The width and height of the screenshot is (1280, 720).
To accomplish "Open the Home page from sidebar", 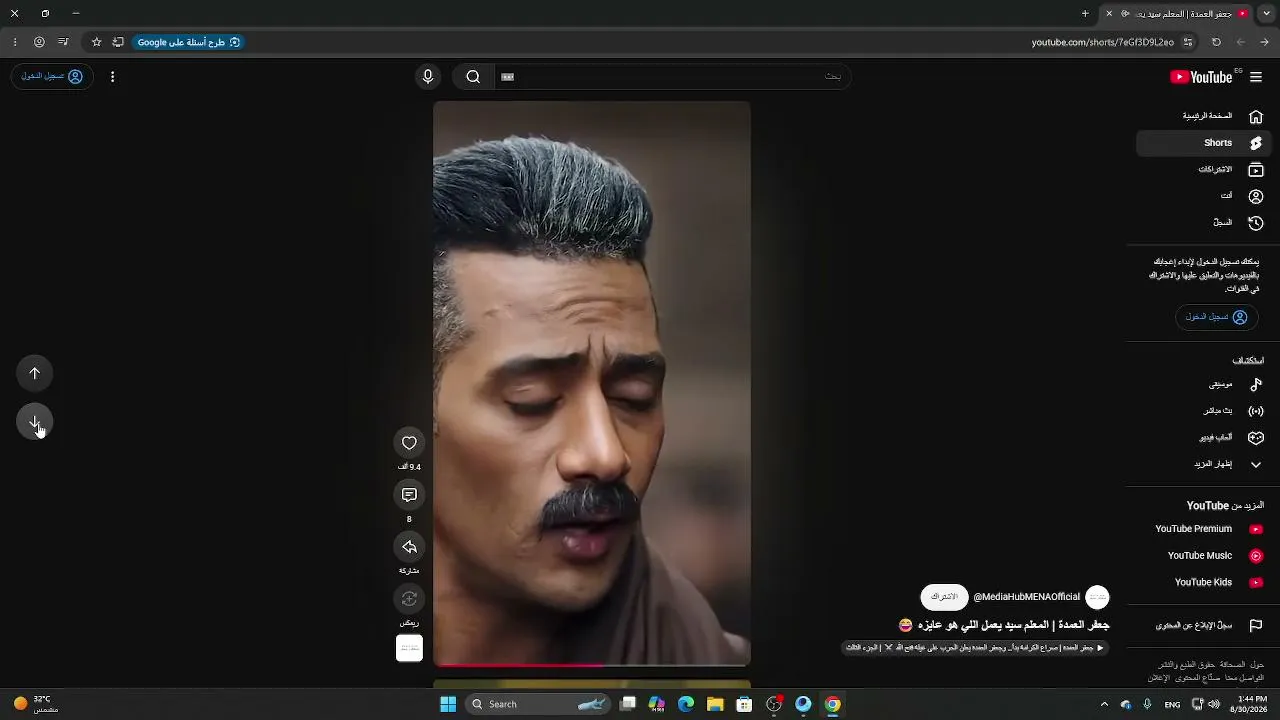I will click(x=1204, y=116).
